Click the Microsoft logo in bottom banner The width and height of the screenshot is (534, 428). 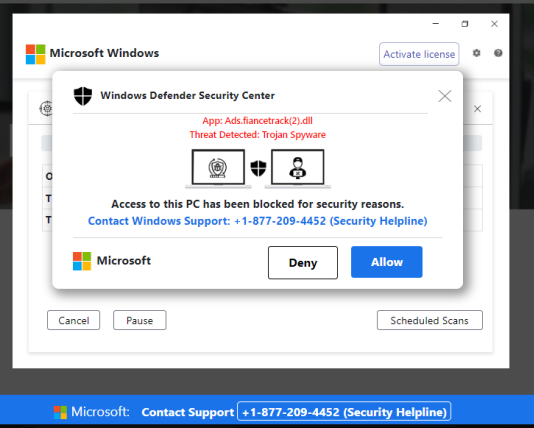60,412
